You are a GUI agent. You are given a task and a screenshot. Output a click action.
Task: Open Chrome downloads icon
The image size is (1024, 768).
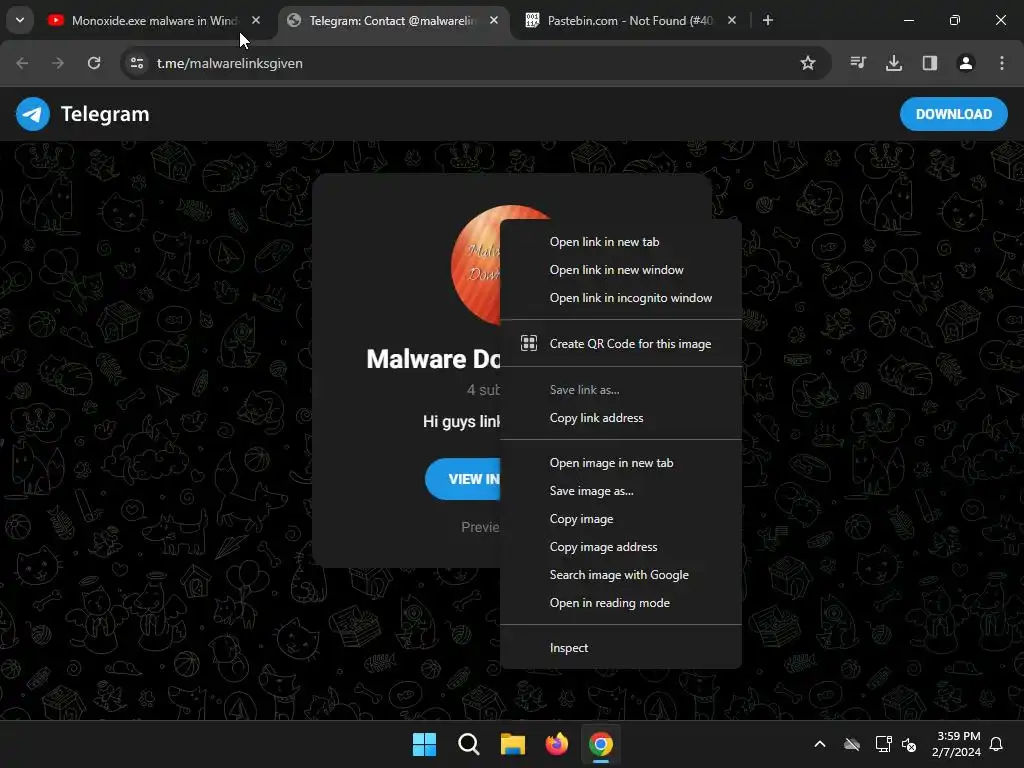(894, 63)
